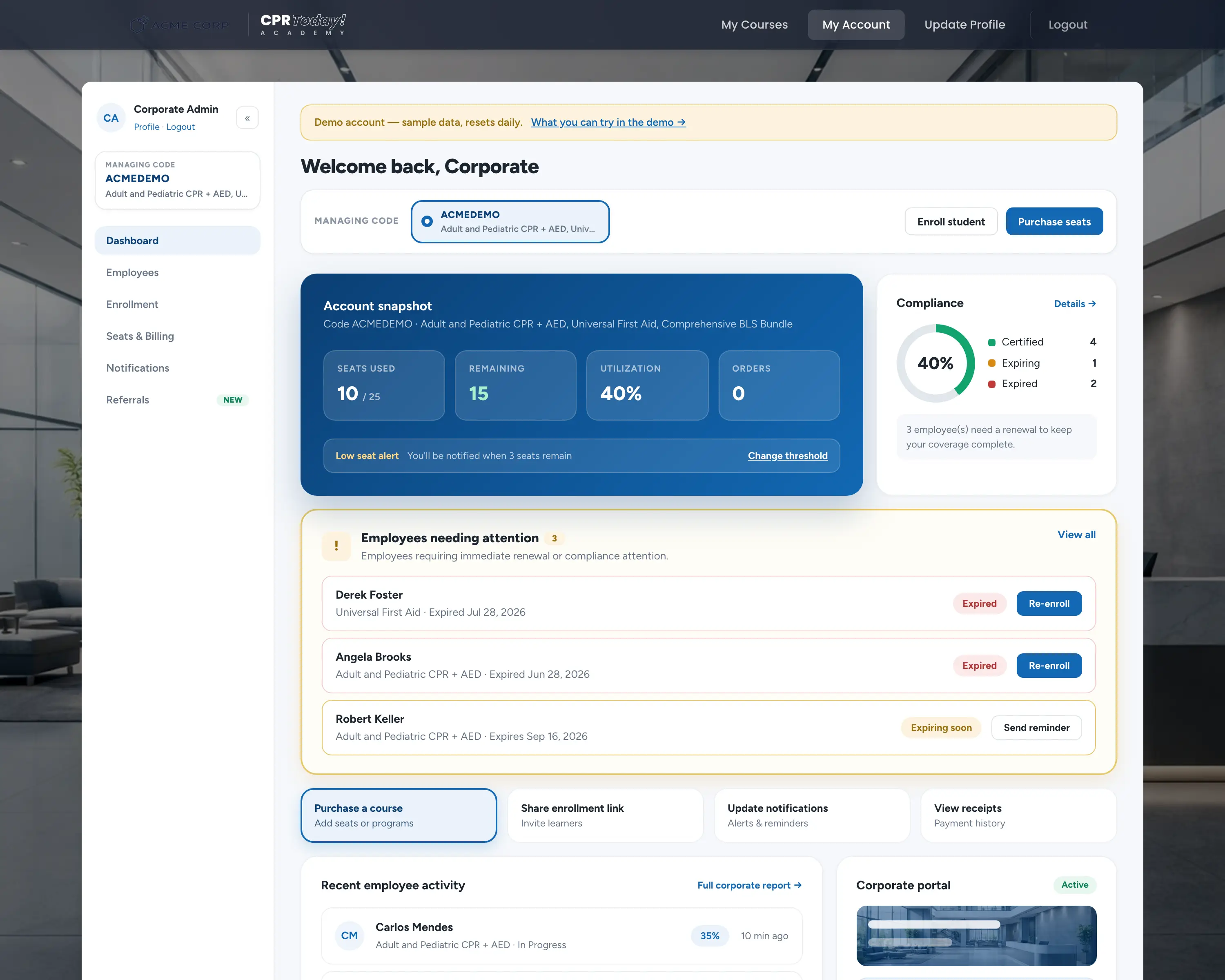Click the CA avatar circle

click(111, 118)
